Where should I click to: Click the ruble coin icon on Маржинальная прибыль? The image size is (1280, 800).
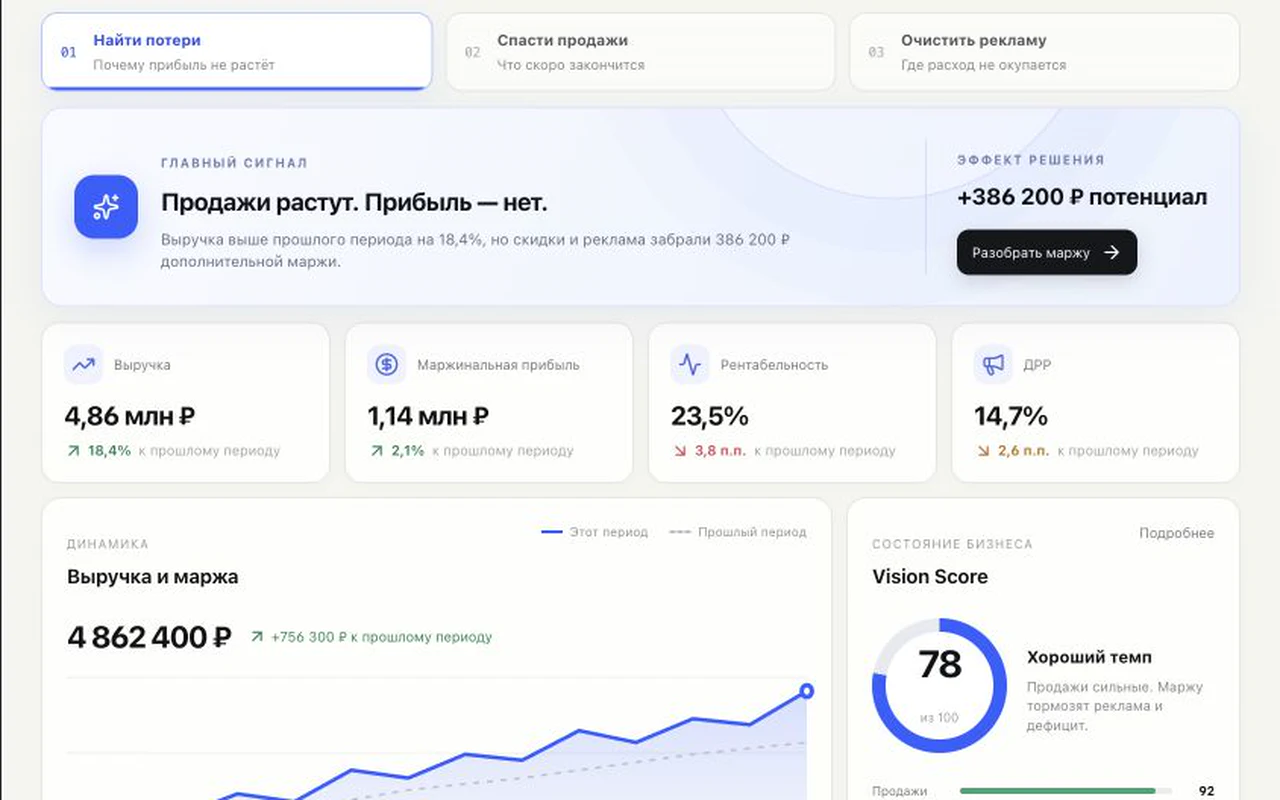pos(386,365)
